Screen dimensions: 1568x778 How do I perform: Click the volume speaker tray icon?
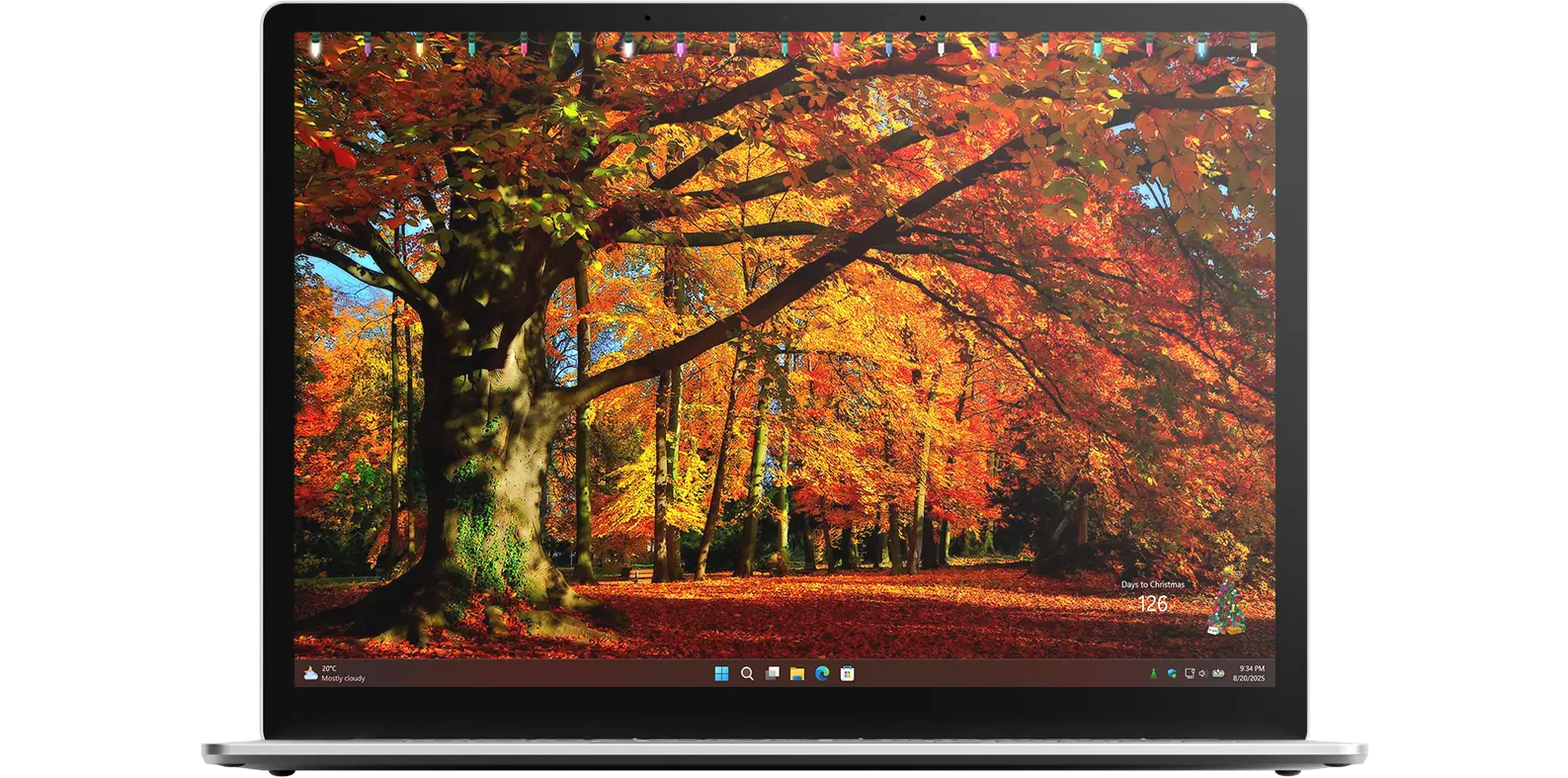(1202, 673)
